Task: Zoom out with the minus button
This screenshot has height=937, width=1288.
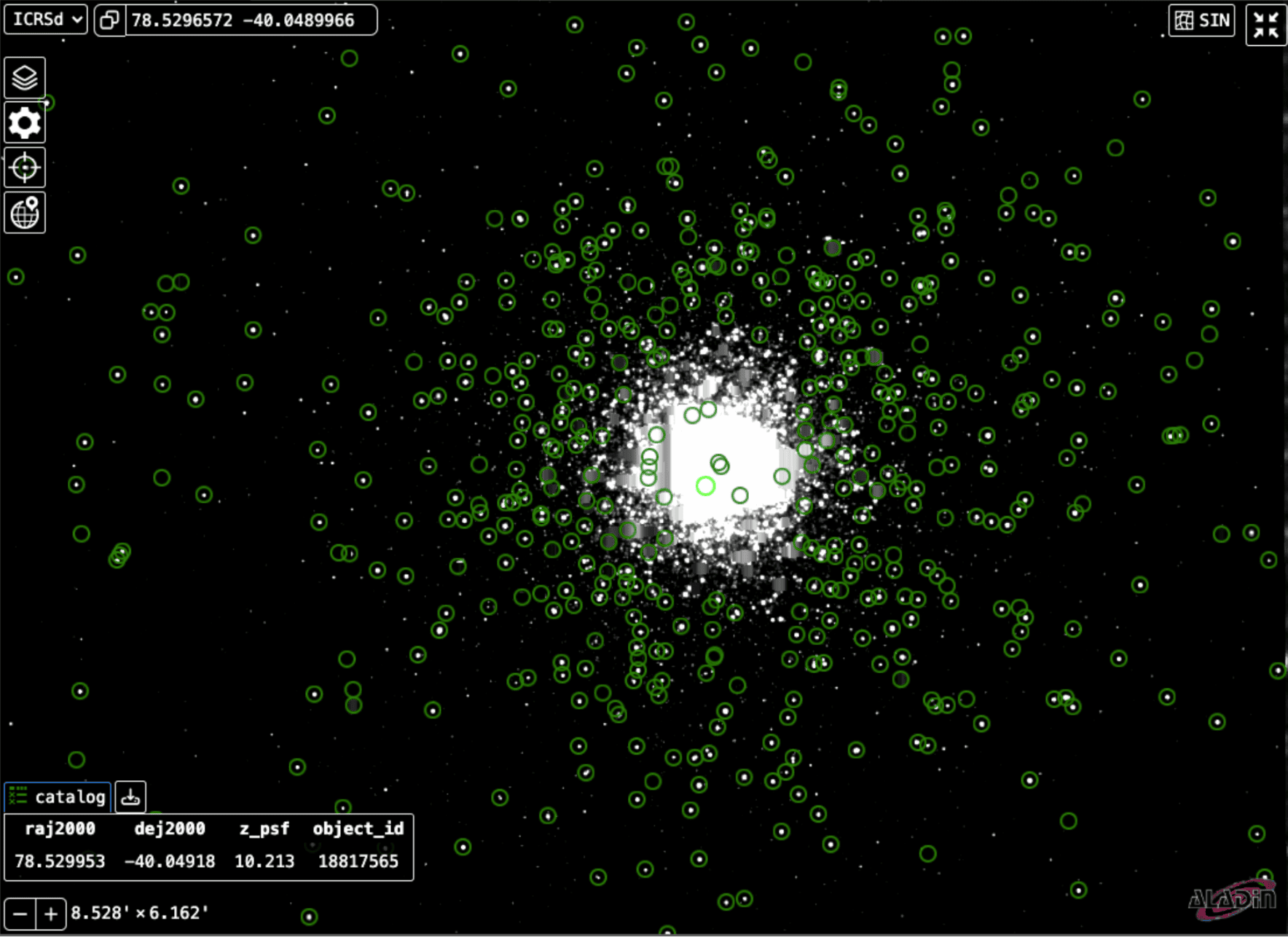Action: pos(20,914)
